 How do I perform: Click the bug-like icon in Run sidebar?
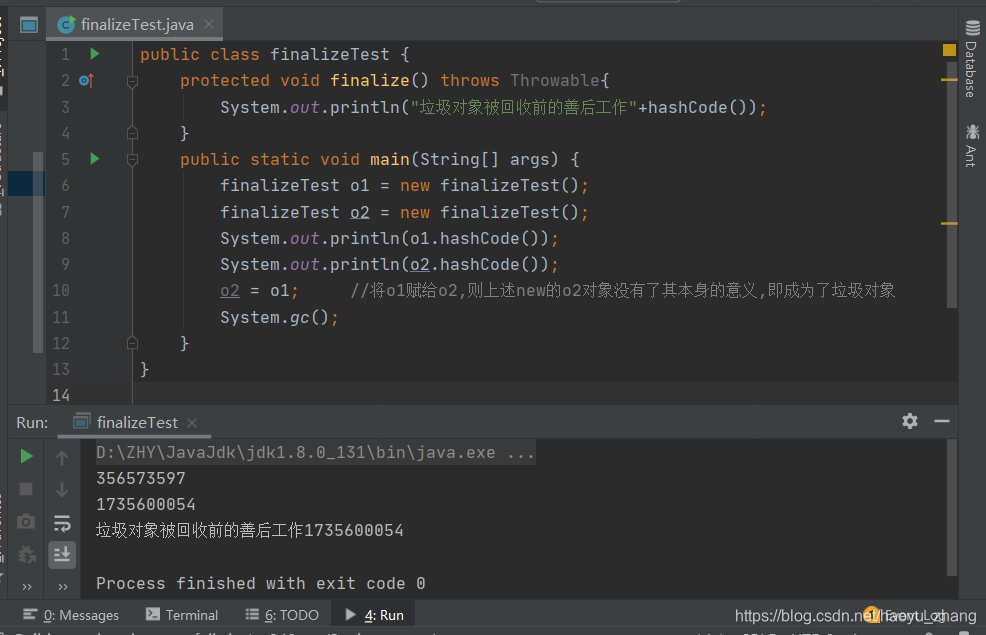(x=26, y=555)
